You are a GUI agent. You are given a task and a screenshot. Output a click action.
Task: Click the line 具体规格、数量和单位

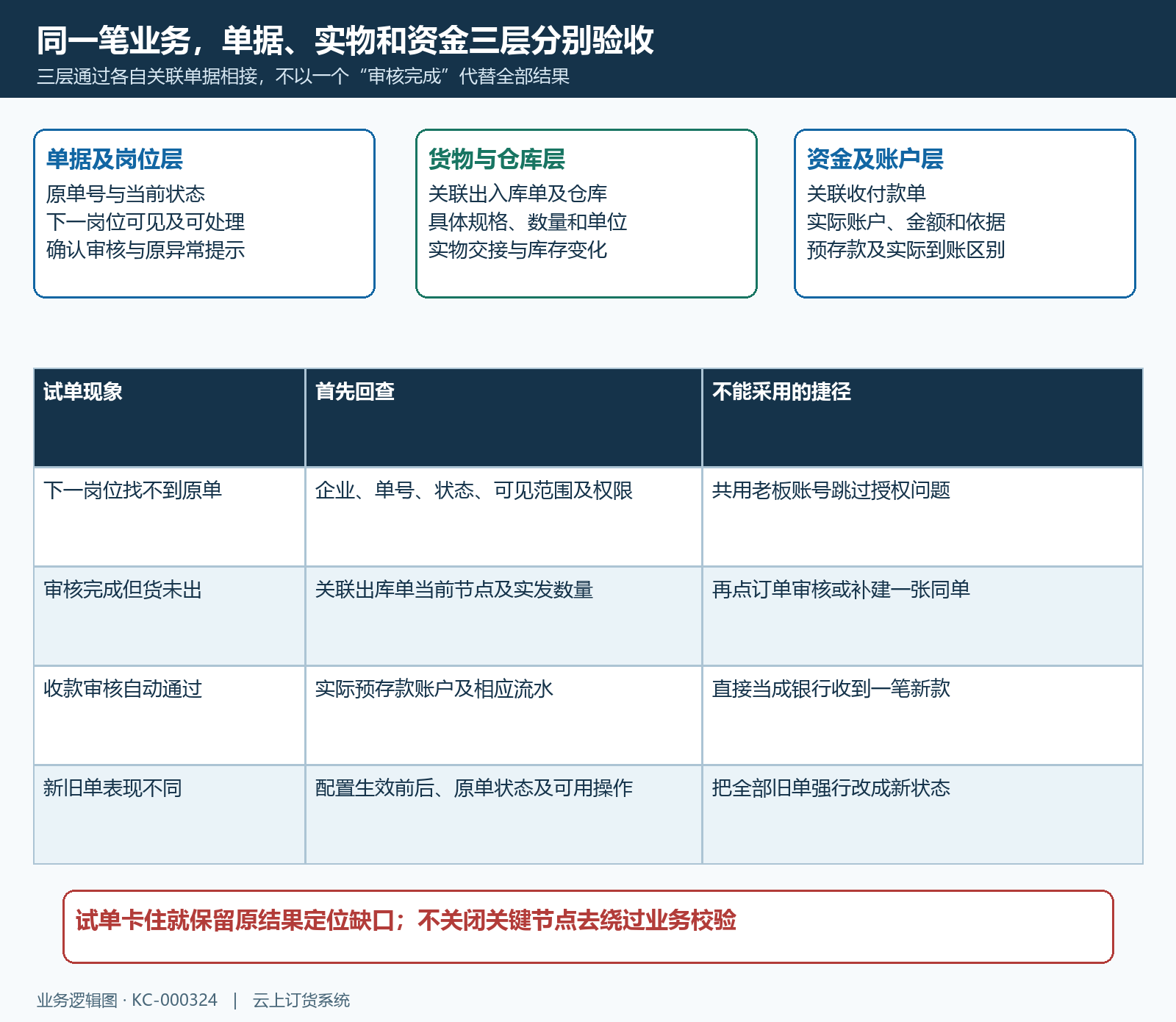(x=527, y=222)
